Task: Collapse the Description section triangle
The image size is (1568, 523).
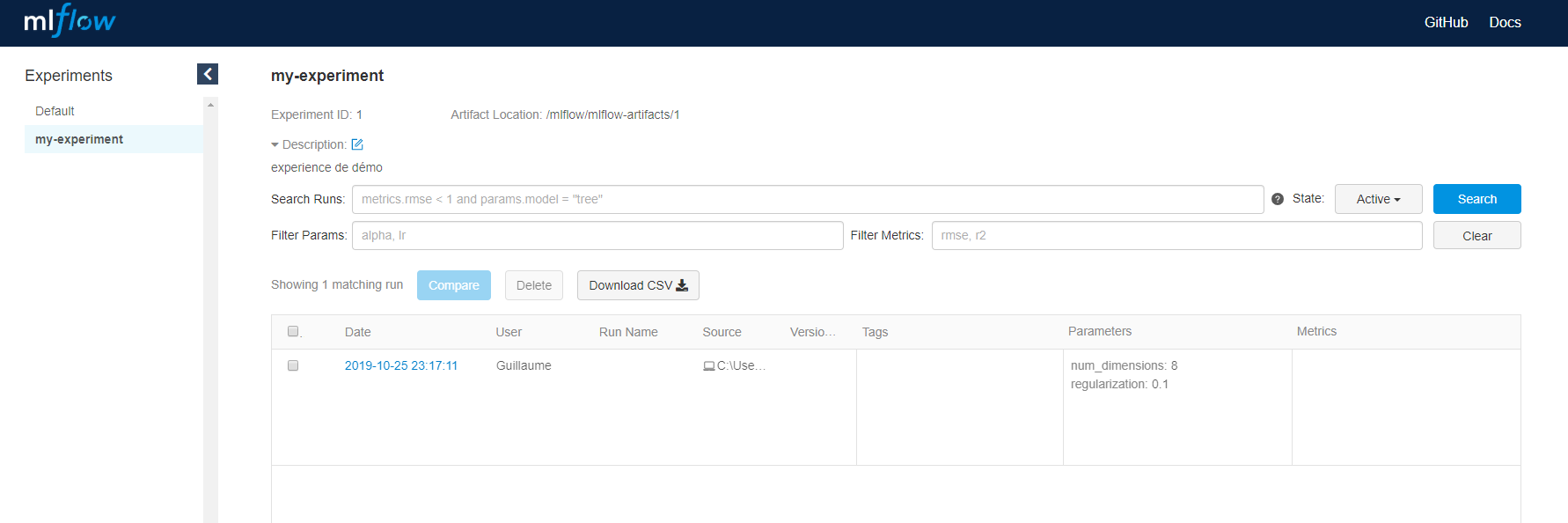Action: tap(275, 144)
